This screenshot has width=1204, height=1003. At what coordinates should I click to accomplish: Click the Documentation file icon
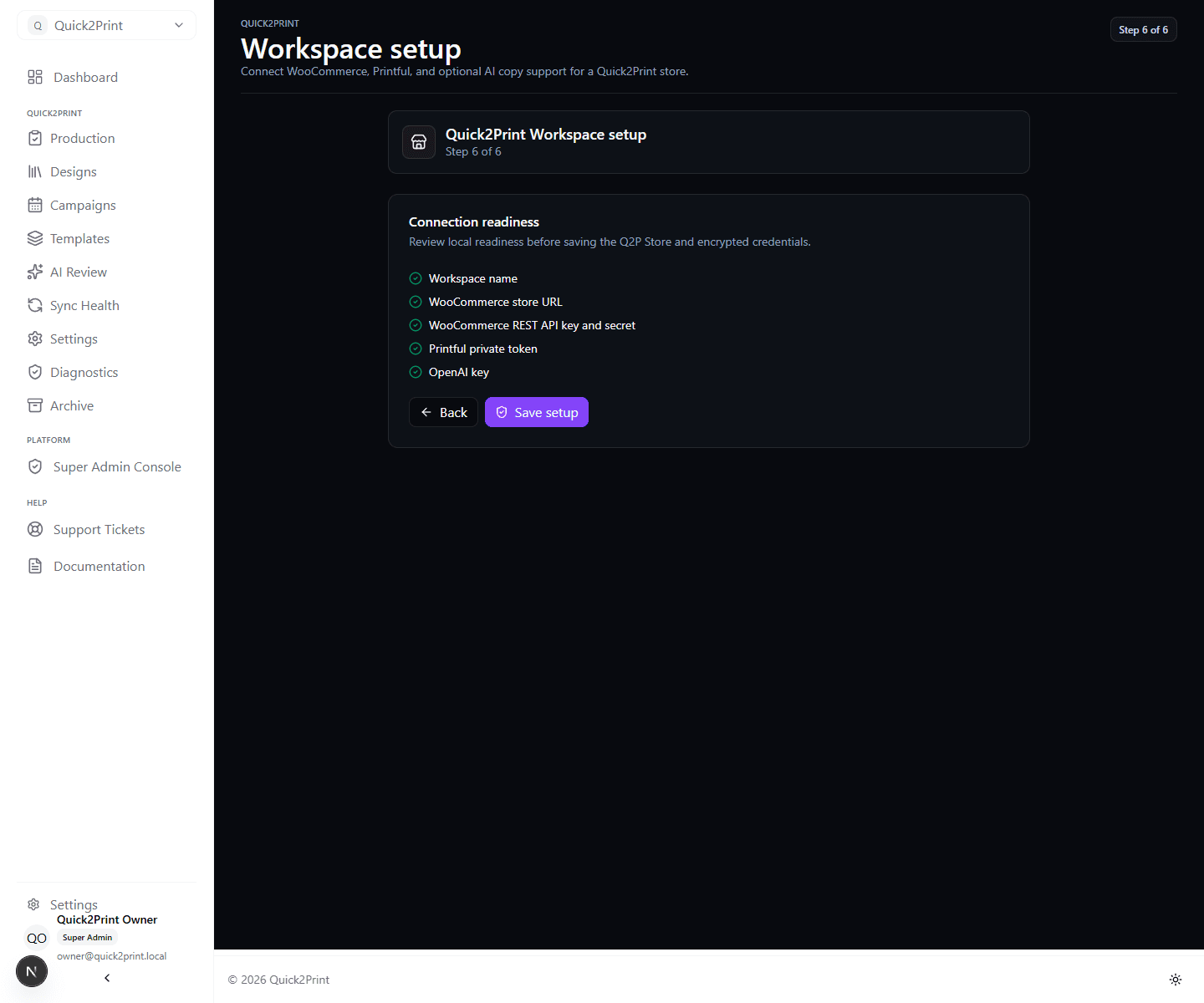click(x=35, y=566)
